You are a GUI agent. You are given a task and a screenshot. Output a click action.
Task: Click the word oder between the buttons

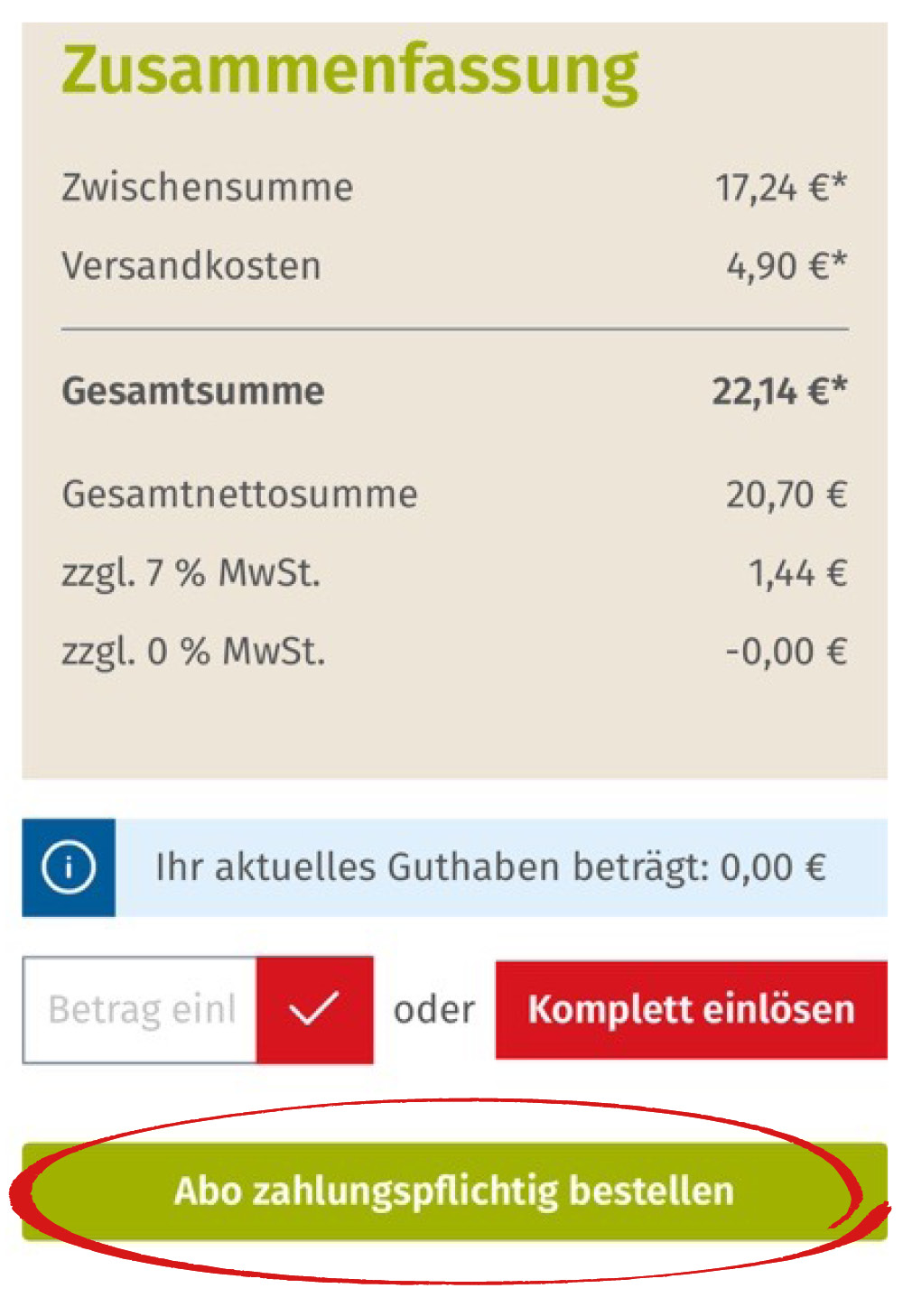[434, 1009]
